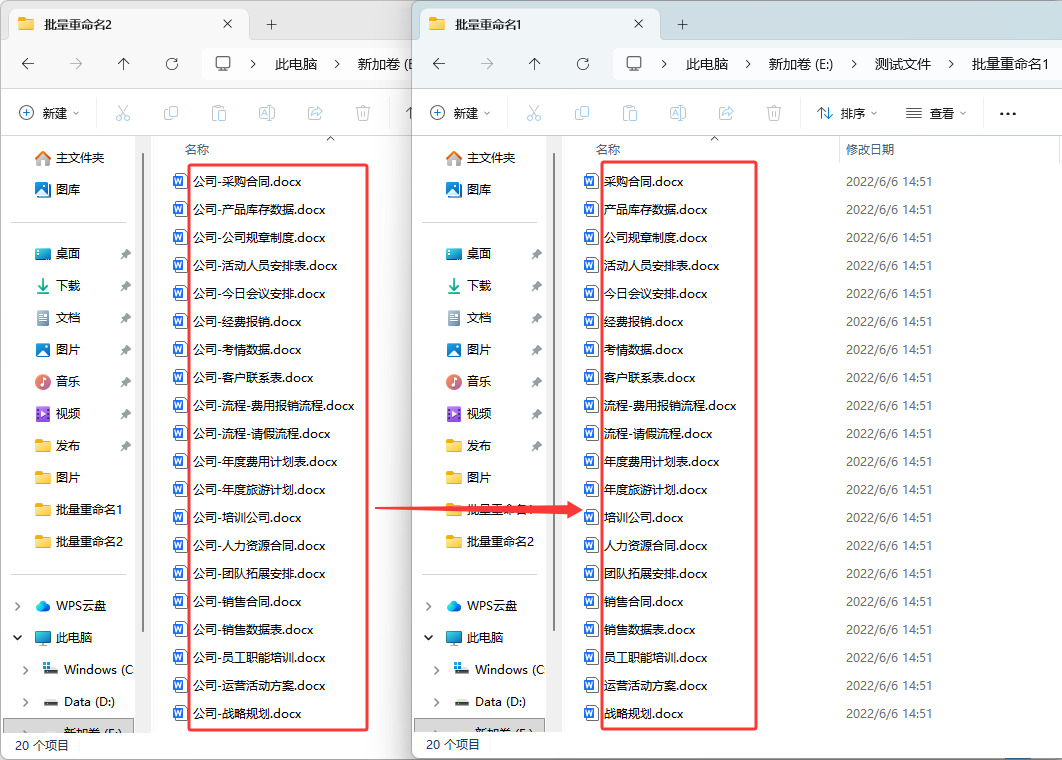Open 新建 dropdown in the right window
This screenshot has height=760, width=1062.
pos(461,113)
